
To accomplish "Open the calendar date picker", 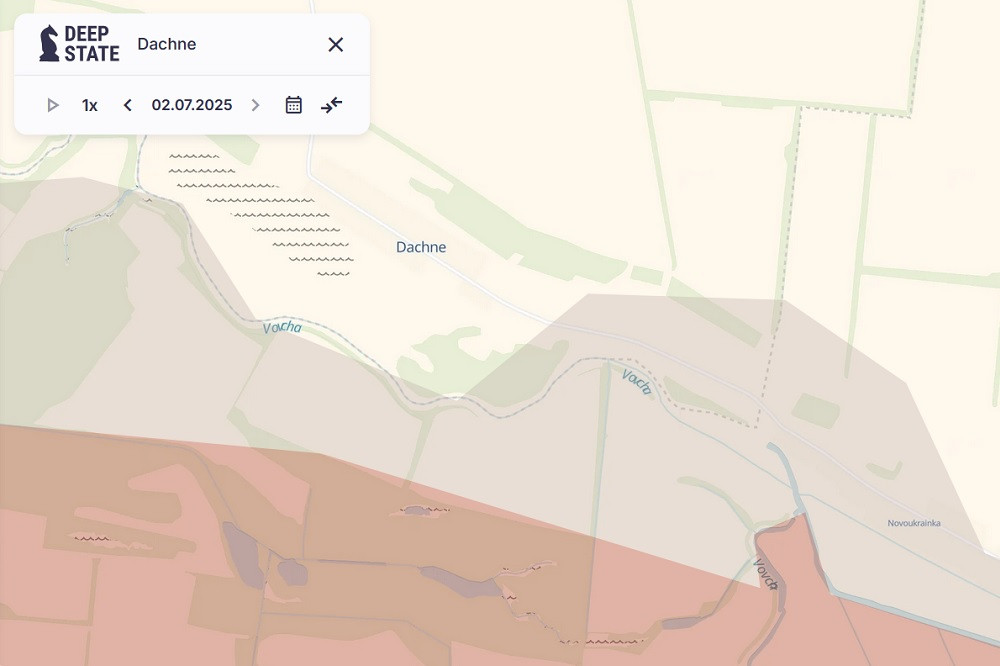I will 293,105.
